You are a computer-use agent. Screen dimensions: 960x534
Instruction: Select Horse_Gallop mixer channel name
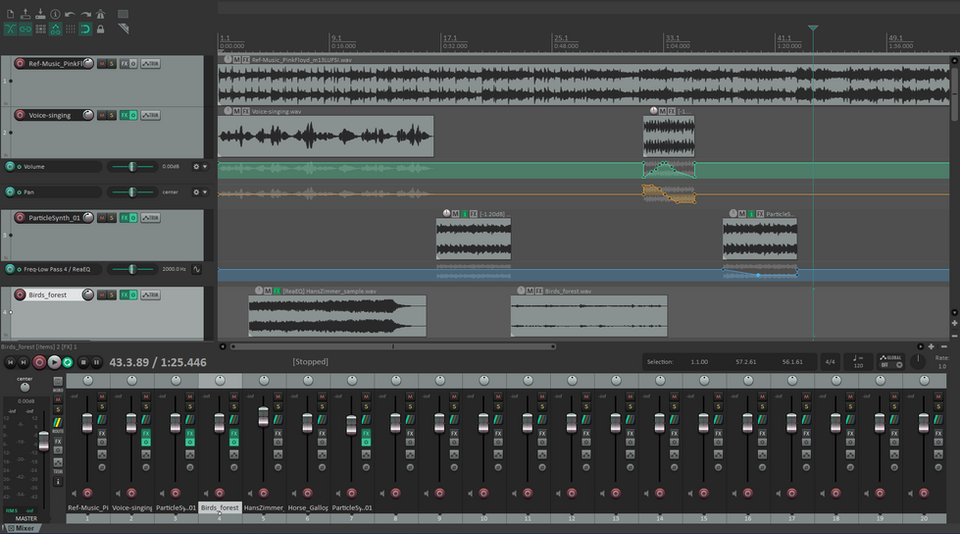(x=308, y=508)
